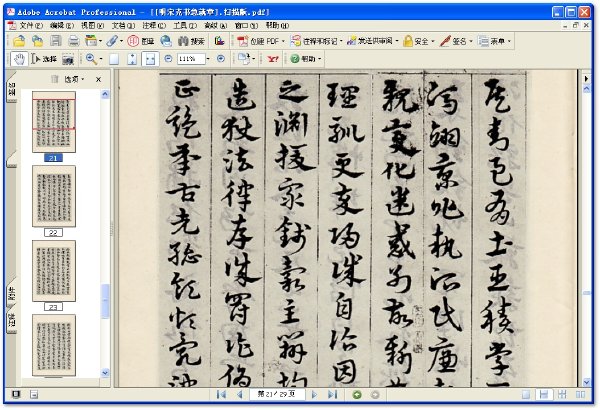
Task: Open a file with the folder icon
Action: pyautogui.click(x=19, y=41)
